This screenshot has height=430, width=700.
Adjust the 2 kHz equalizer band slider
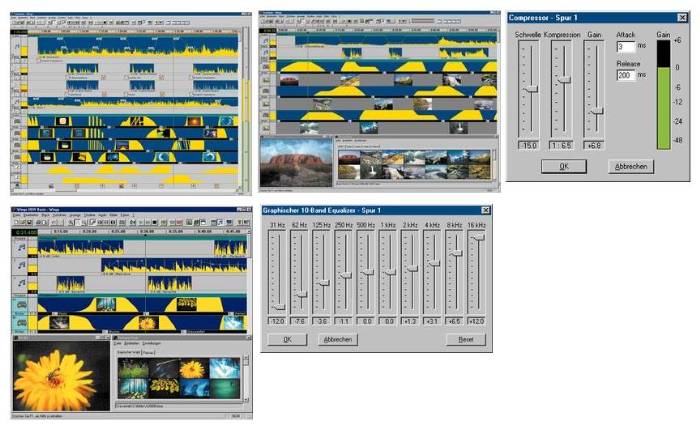click(x=412, y=268)
